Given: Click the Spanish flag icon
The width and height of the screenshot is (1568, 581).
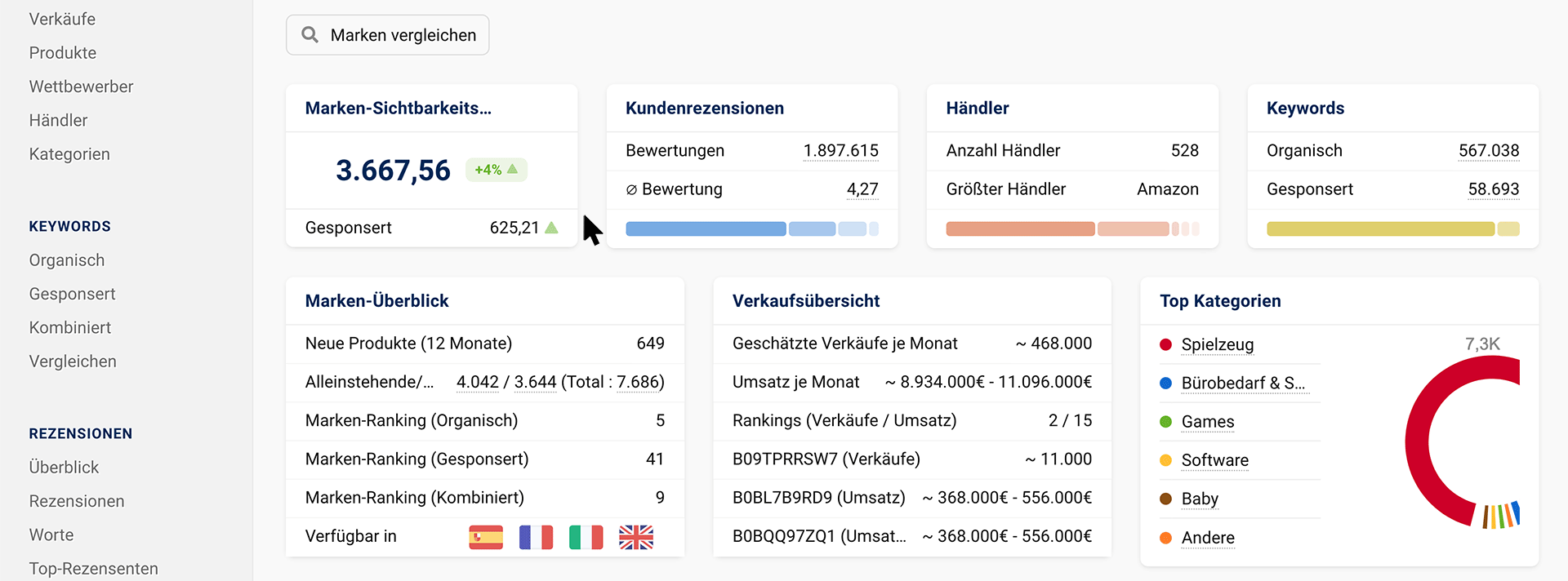Looking at the screenshot, I should (x=486, y=537).
